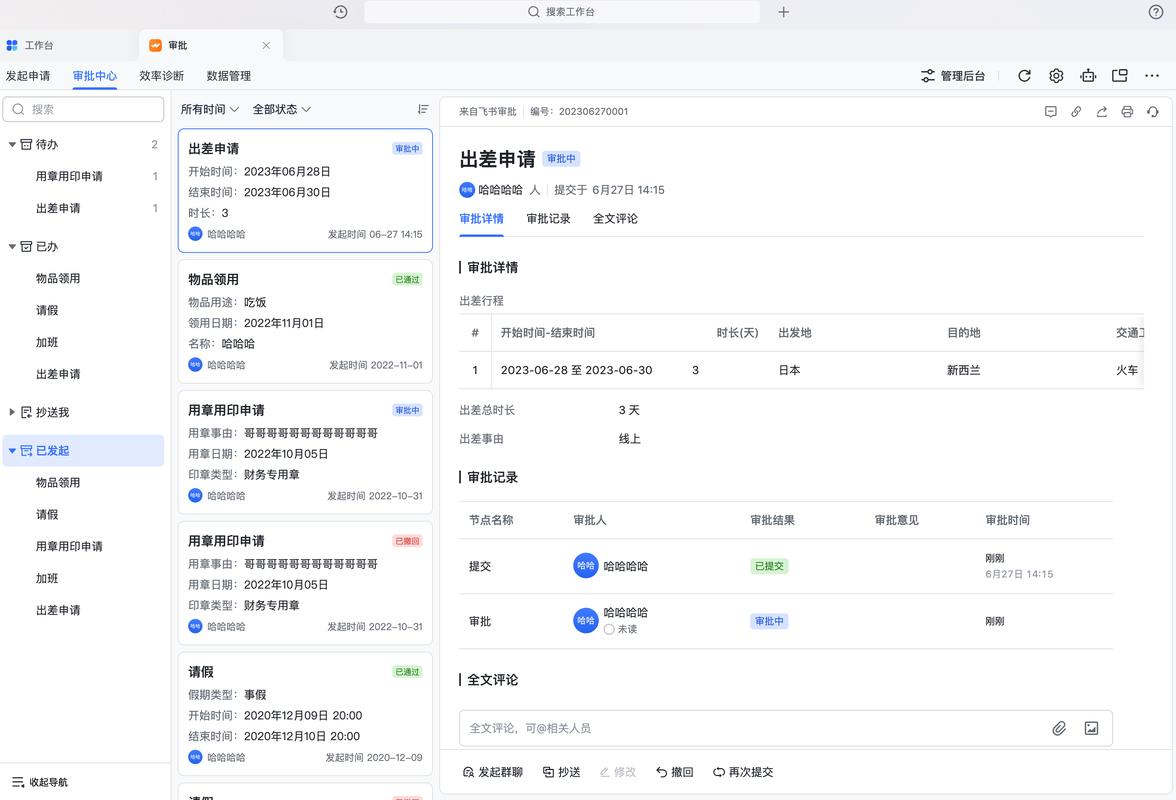This screenshot has height=800, width=1176.
Task: Click the sidebar search field
Action: (x=83, y=109)
